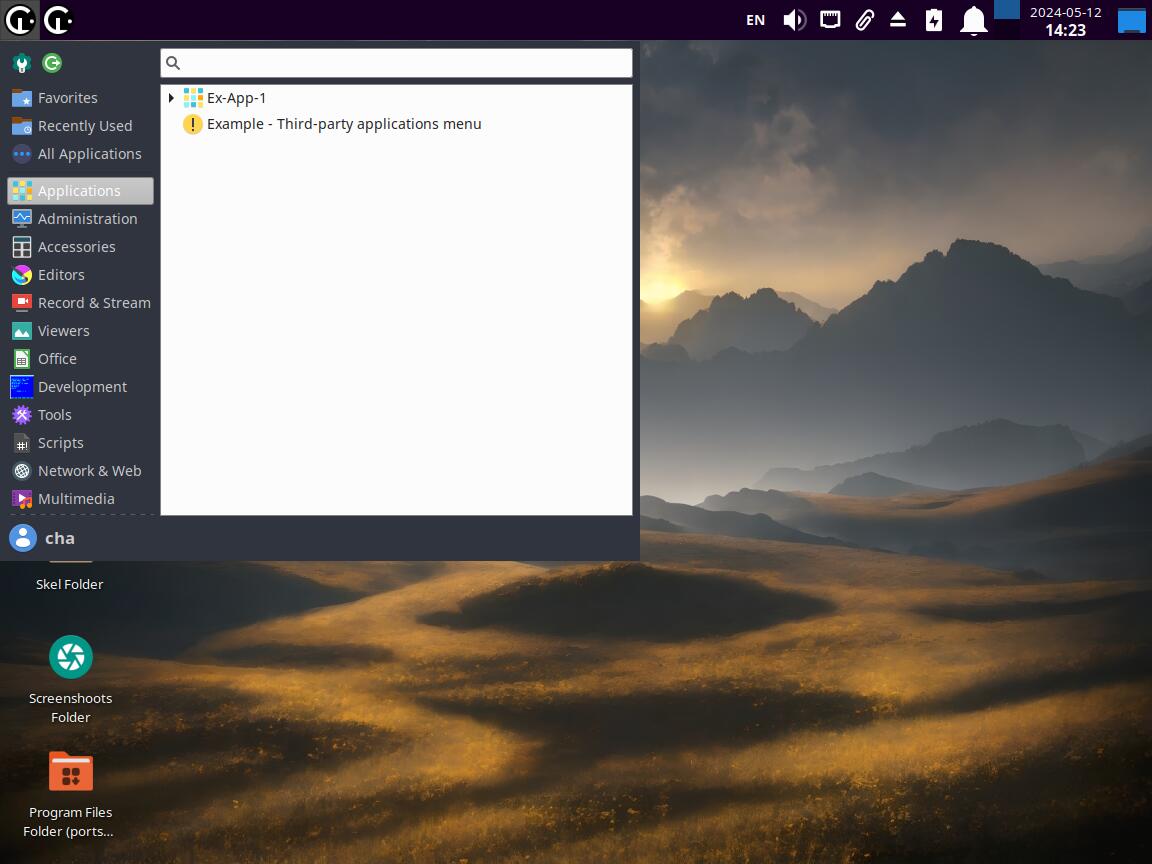The height and width of the screenshot is (864, 1152).
Task: Select the Skel Folder desktop label
Action: [x=70, y=584]
